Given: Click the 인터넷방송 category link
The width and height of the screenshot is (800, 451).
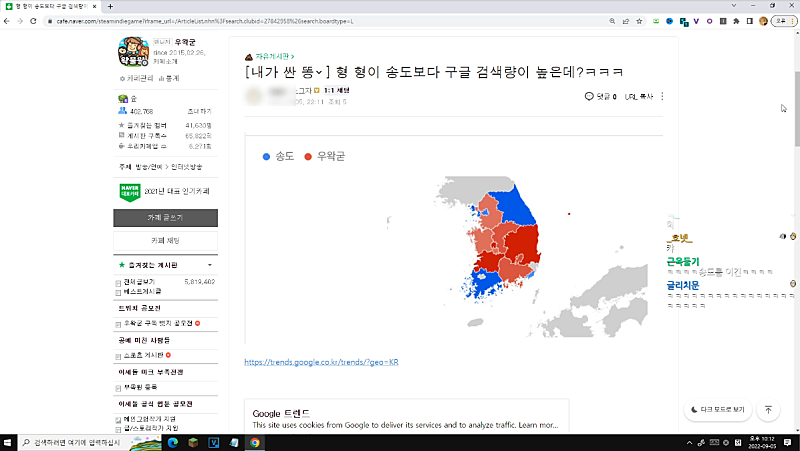Looking at the screenshot, I should (x=187, y=167).
